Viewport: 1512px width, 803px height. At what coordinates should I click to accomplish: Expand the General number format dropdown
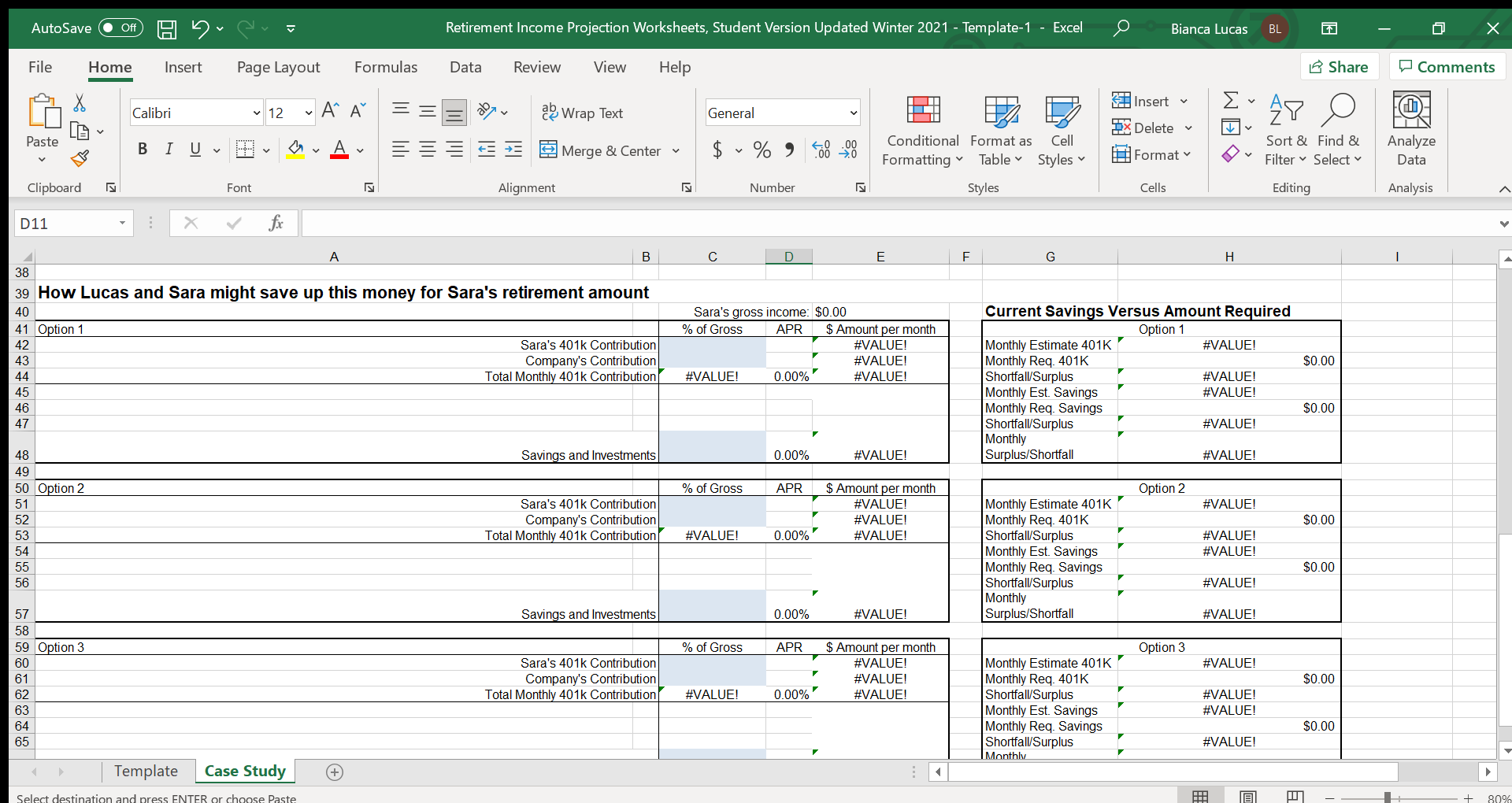click(853, 113)
